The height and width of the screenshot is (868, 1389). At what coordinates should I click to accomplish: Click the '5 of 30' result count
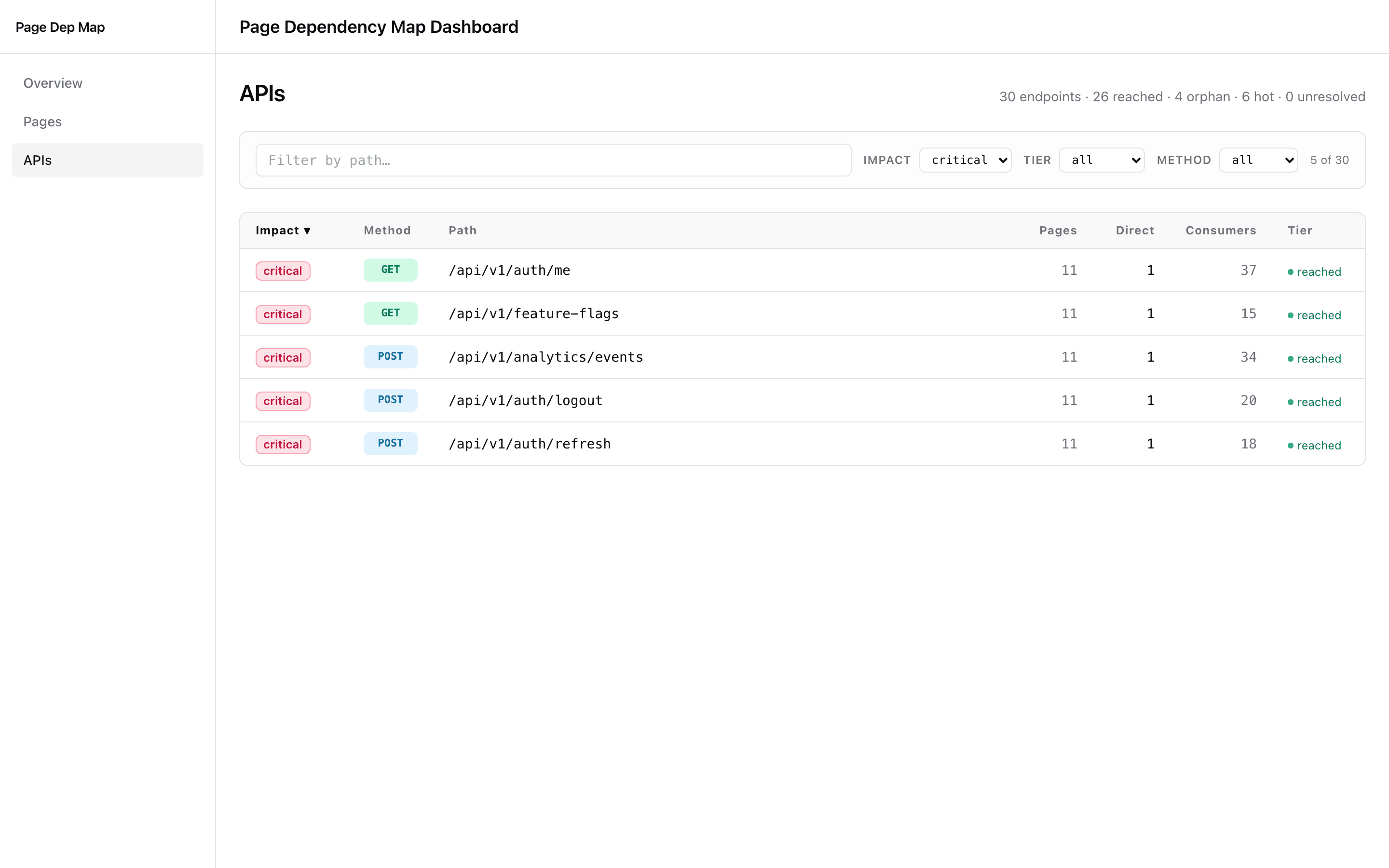(1329, 160)
